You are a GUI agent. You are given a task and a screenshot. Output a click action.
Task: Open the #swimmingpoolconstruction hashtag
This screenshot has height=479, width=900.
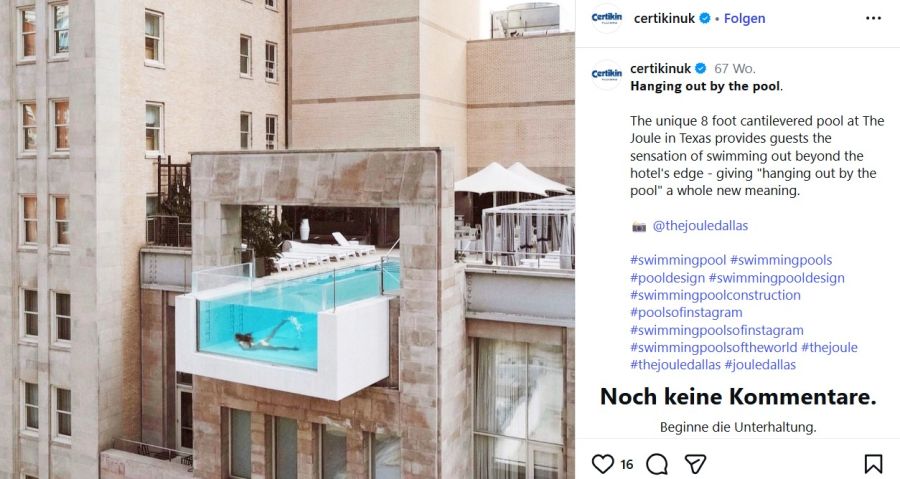click(715, 295)
